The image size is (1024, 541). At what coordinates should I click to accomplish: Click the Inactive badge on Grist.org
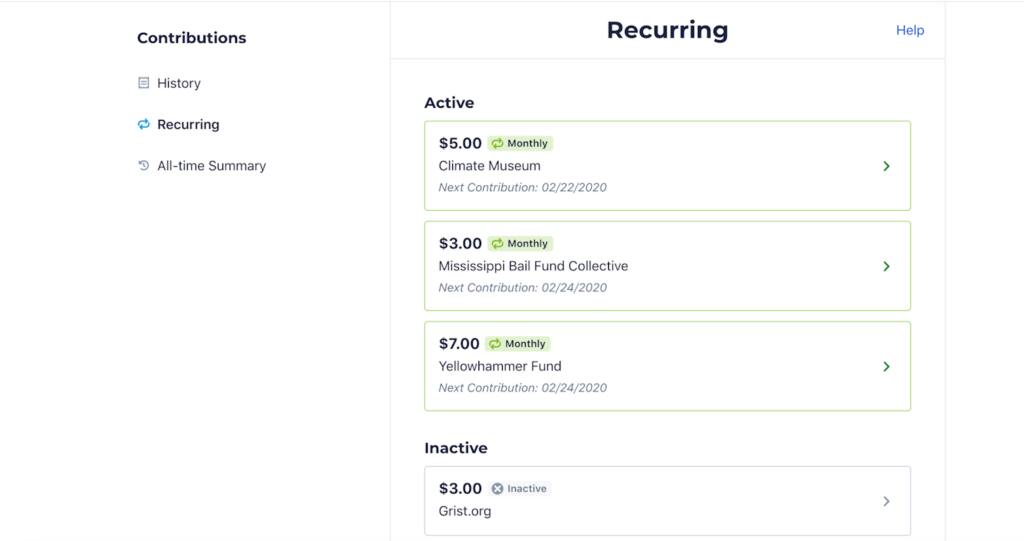coord(520,489)
